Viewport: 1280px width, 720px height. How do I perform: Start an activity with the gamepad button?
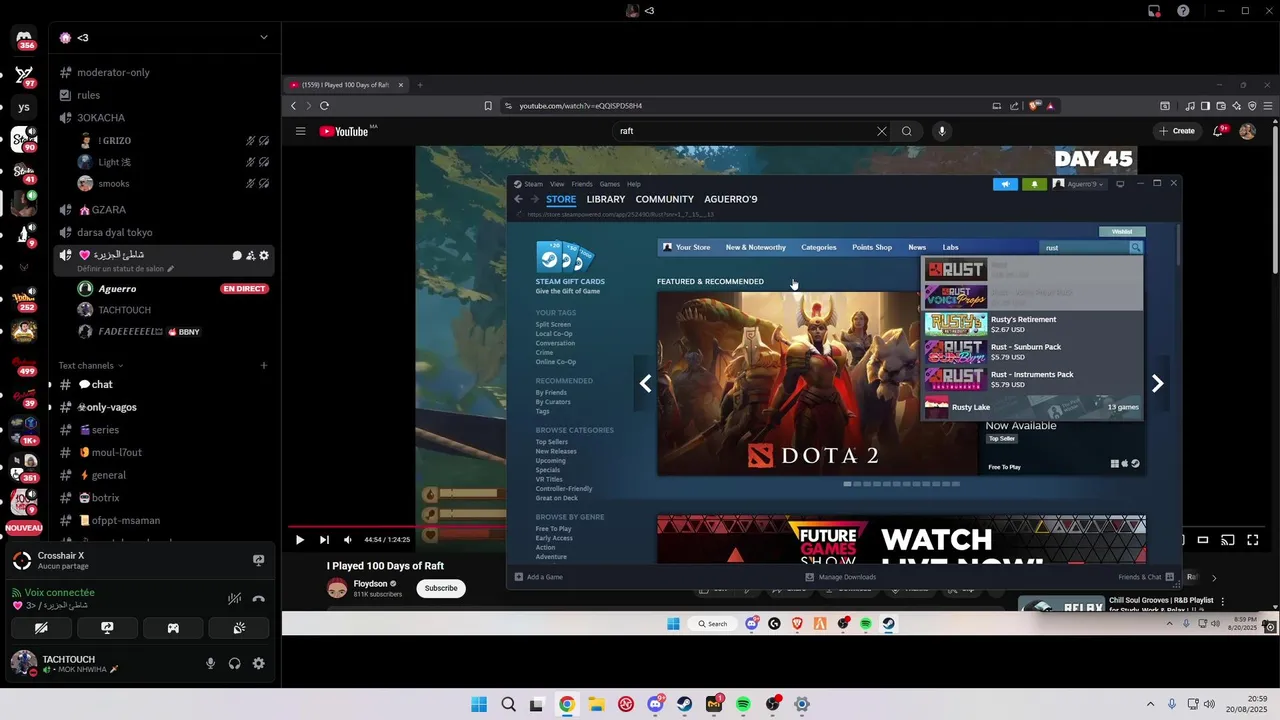pyautogui.click(x=173, y=628)
